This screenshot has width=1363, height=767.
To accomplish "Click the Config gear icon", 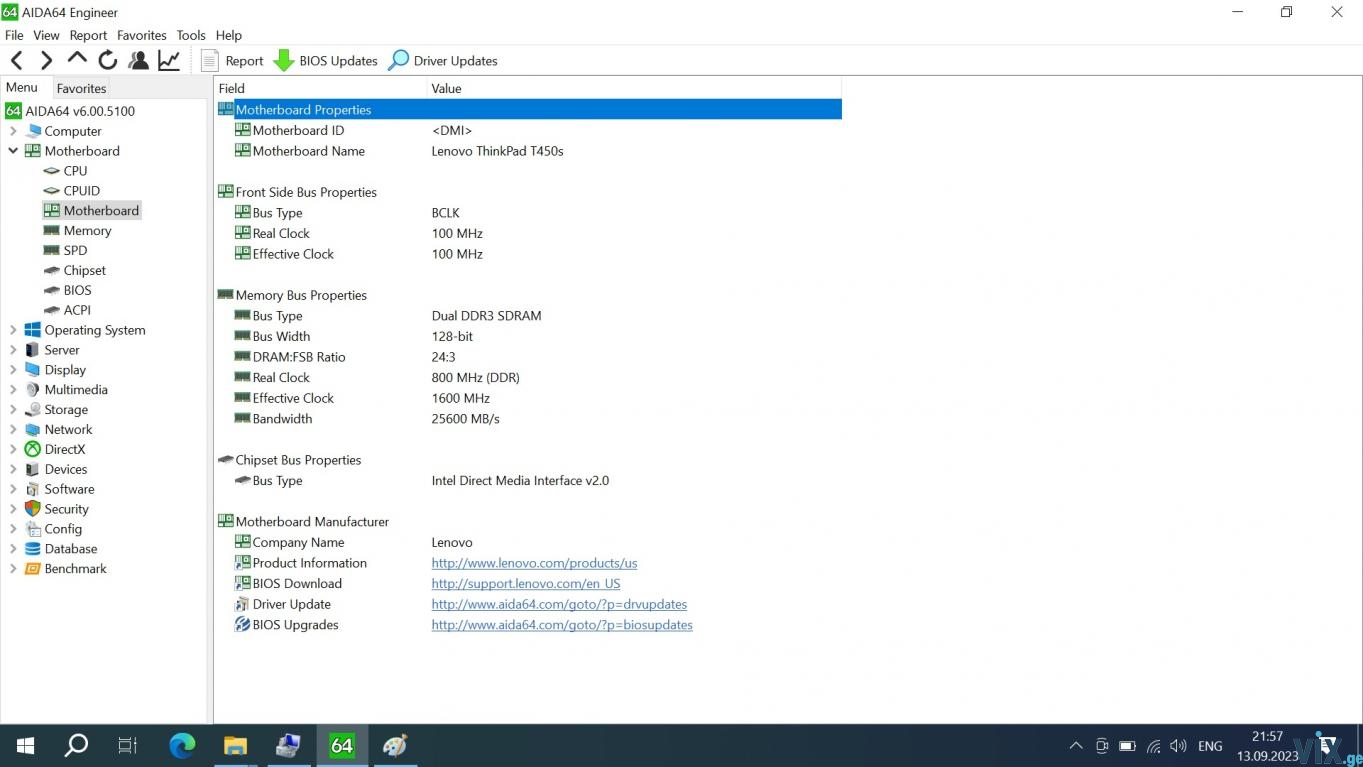I will (x=32, y=529).
